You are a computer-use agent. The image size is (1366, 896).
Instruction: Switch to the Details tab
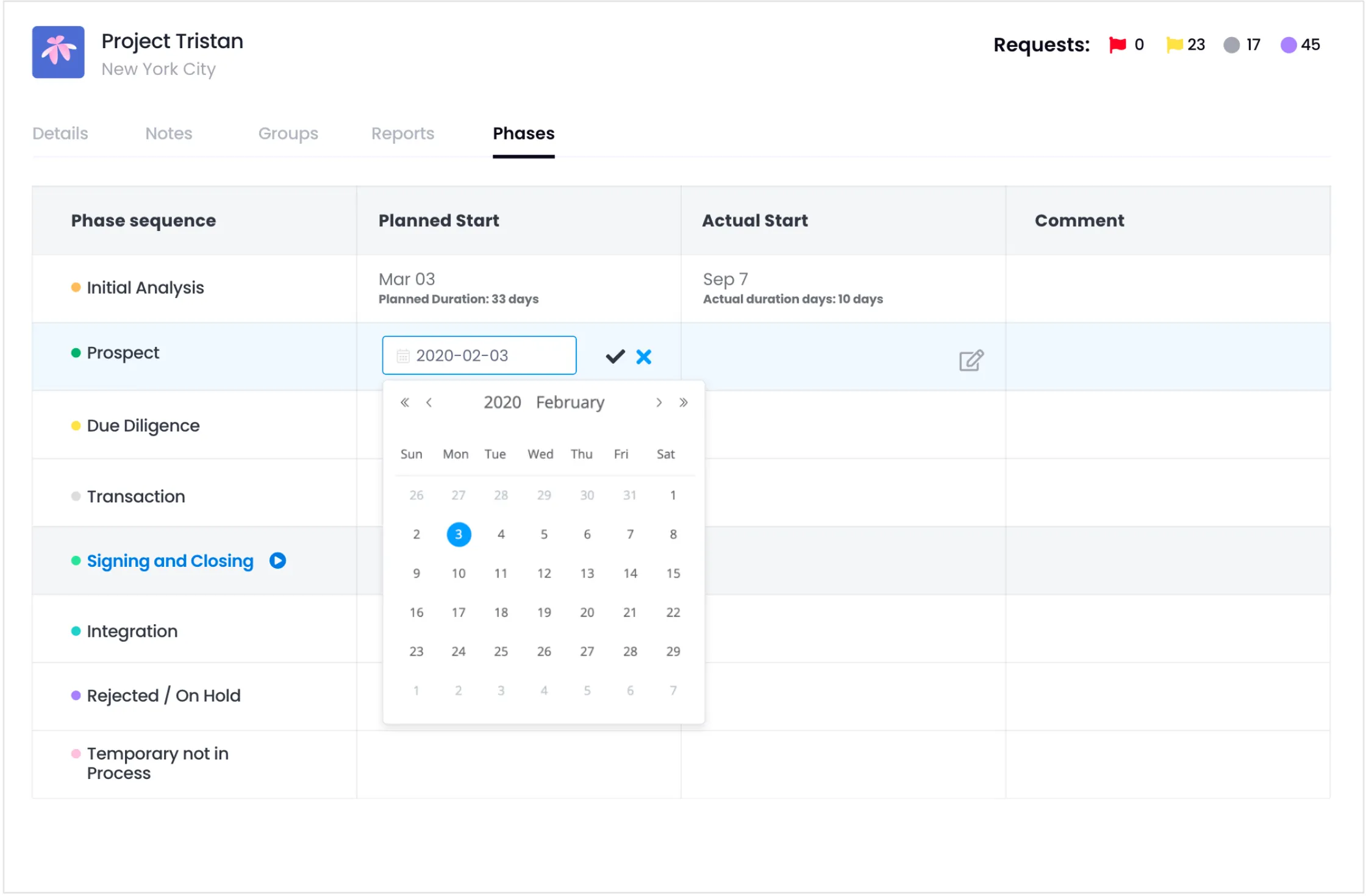60,133
